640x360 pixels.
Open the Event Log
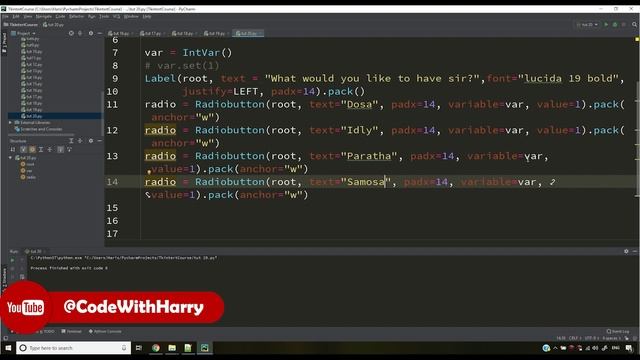tap(618, 331)
